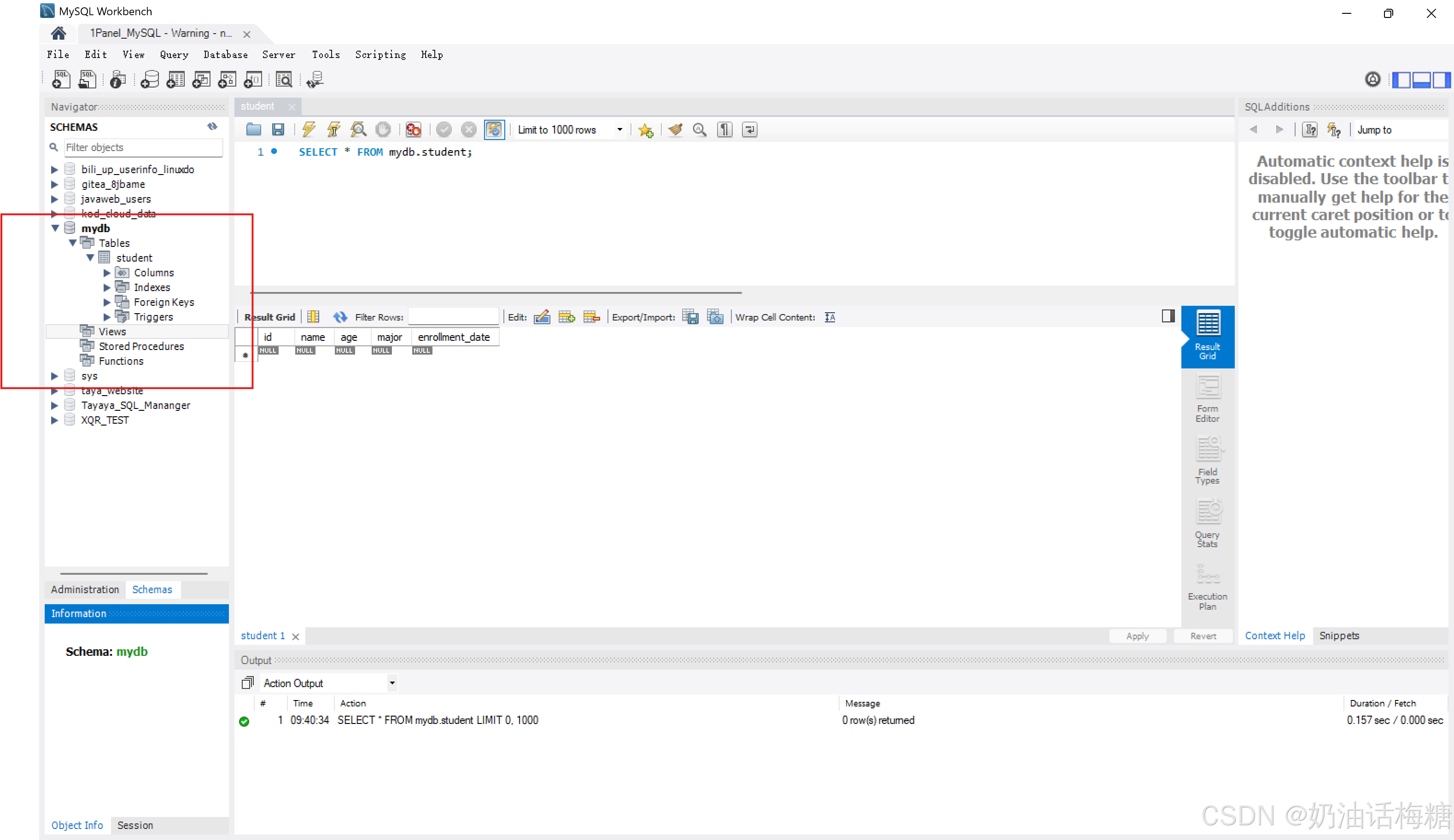Toggle the bottom output panel visibility
1454x840 pixels.
click(1421, 80)
